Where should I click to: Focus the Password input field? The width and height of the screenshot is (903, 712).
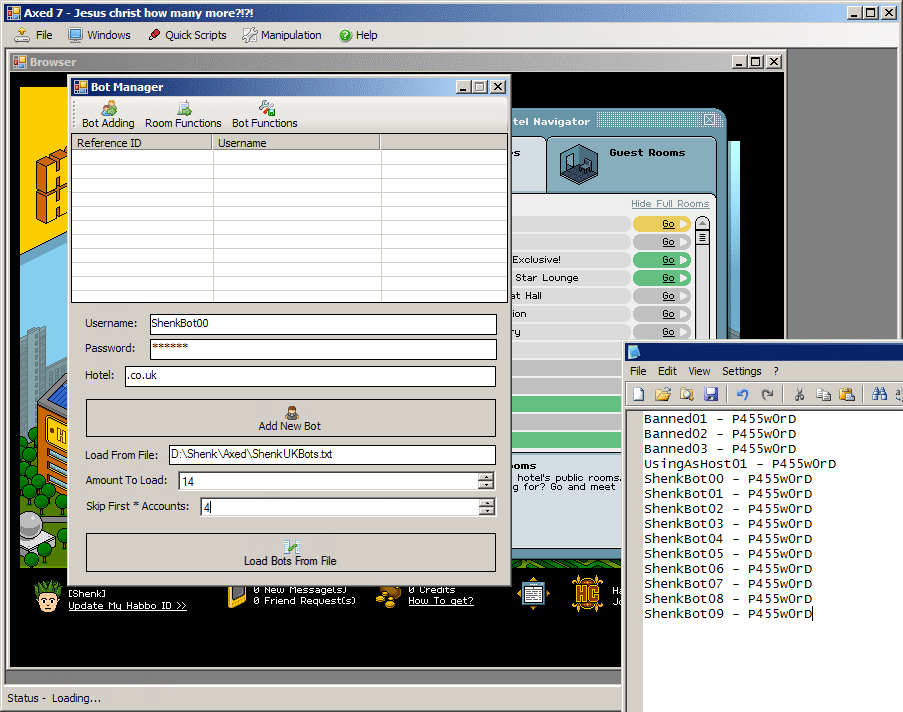pos(323,349)
